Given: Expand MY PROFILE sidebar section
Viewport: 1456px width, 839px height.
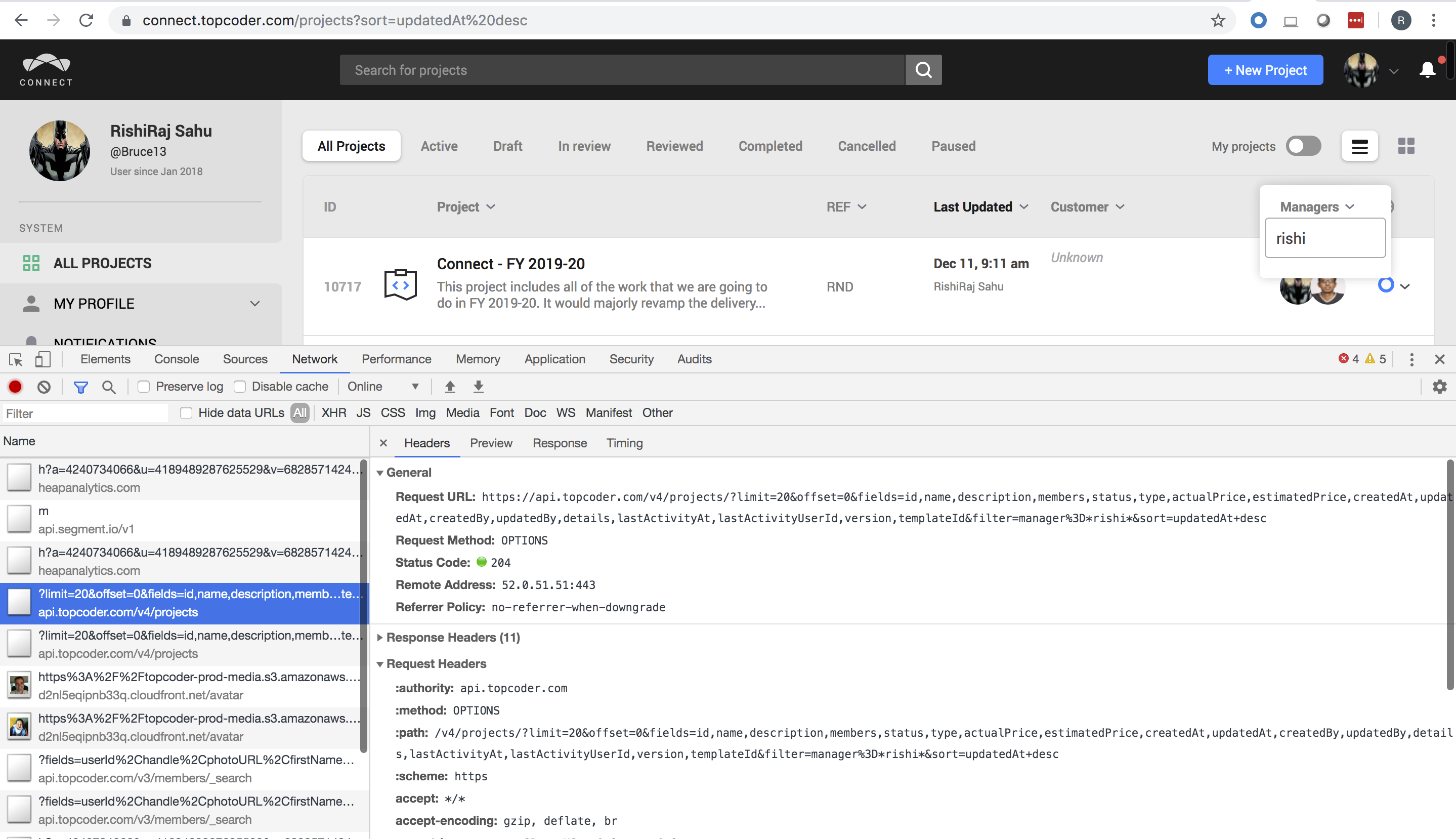Looking at the screenshot, I should pos(254,304).
